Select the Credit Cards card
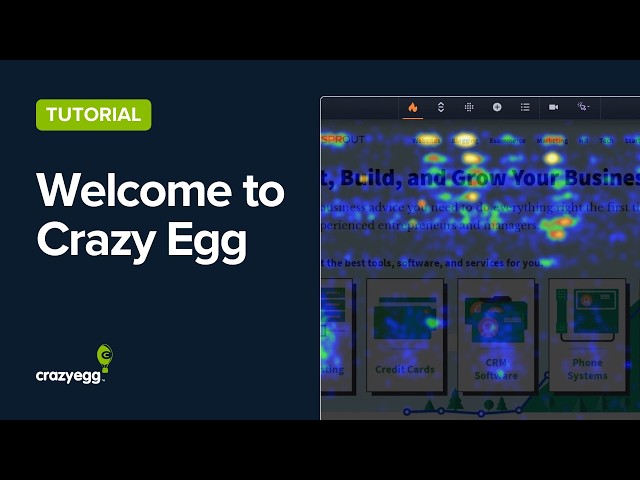 (x=405, y=335)
